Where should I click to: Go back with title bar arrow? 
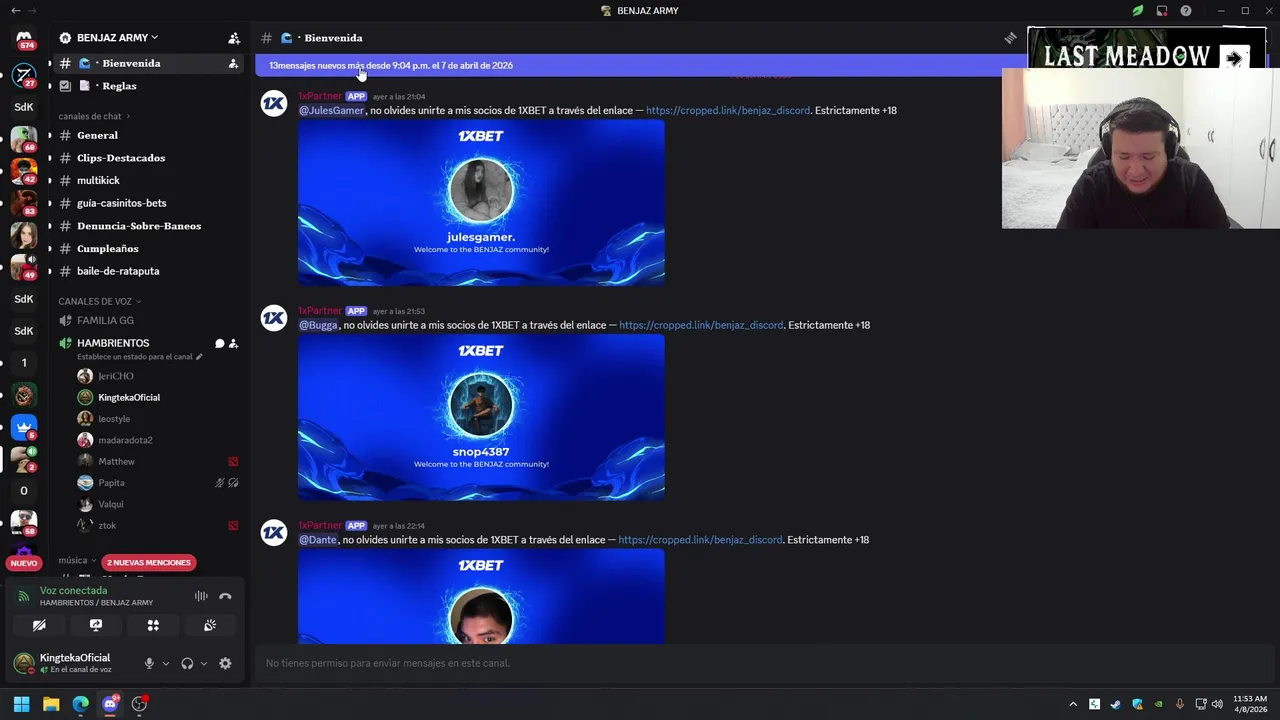[x=15, y=11]
